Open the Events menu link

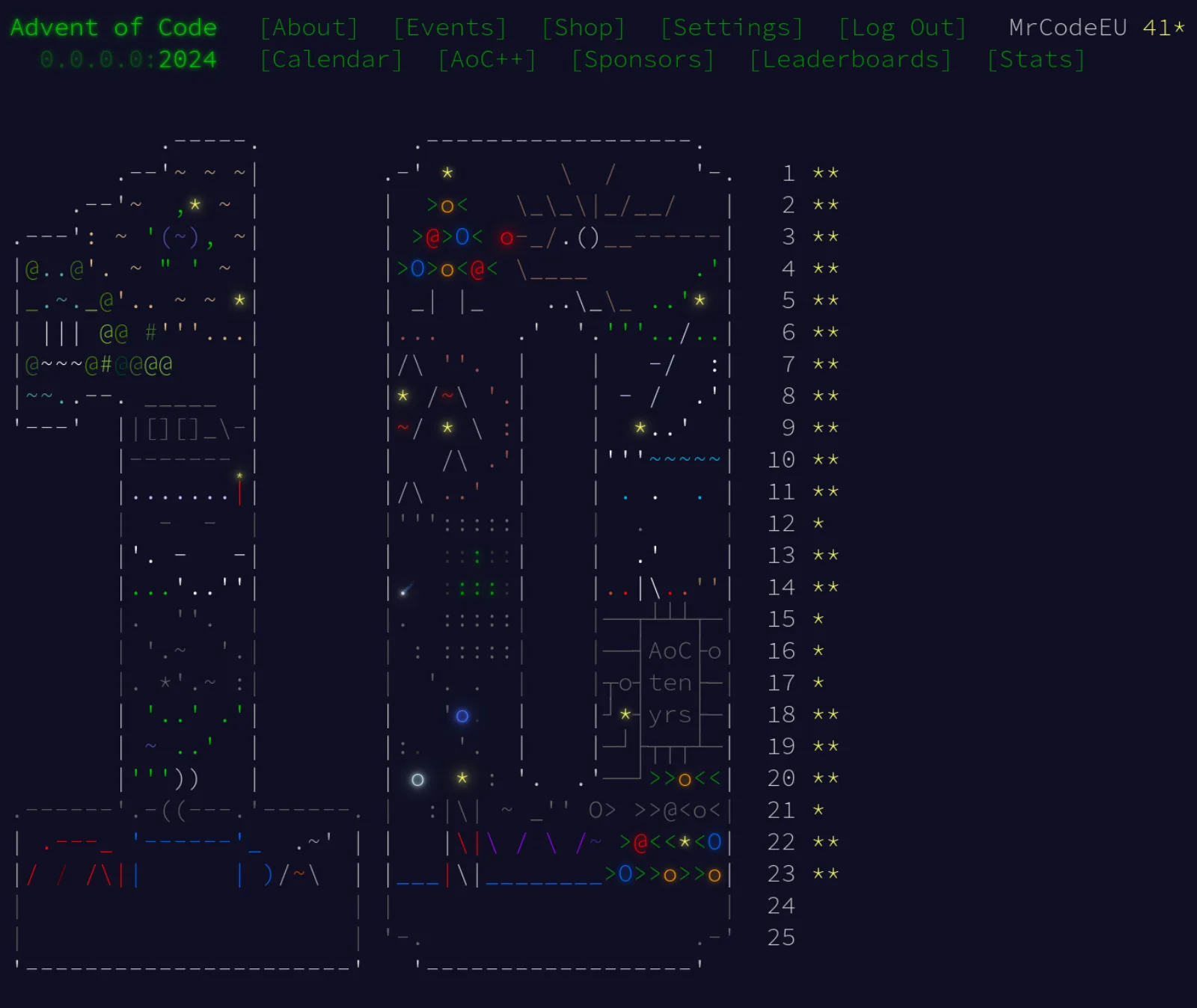pyautogui.click(x=450, y=28)
